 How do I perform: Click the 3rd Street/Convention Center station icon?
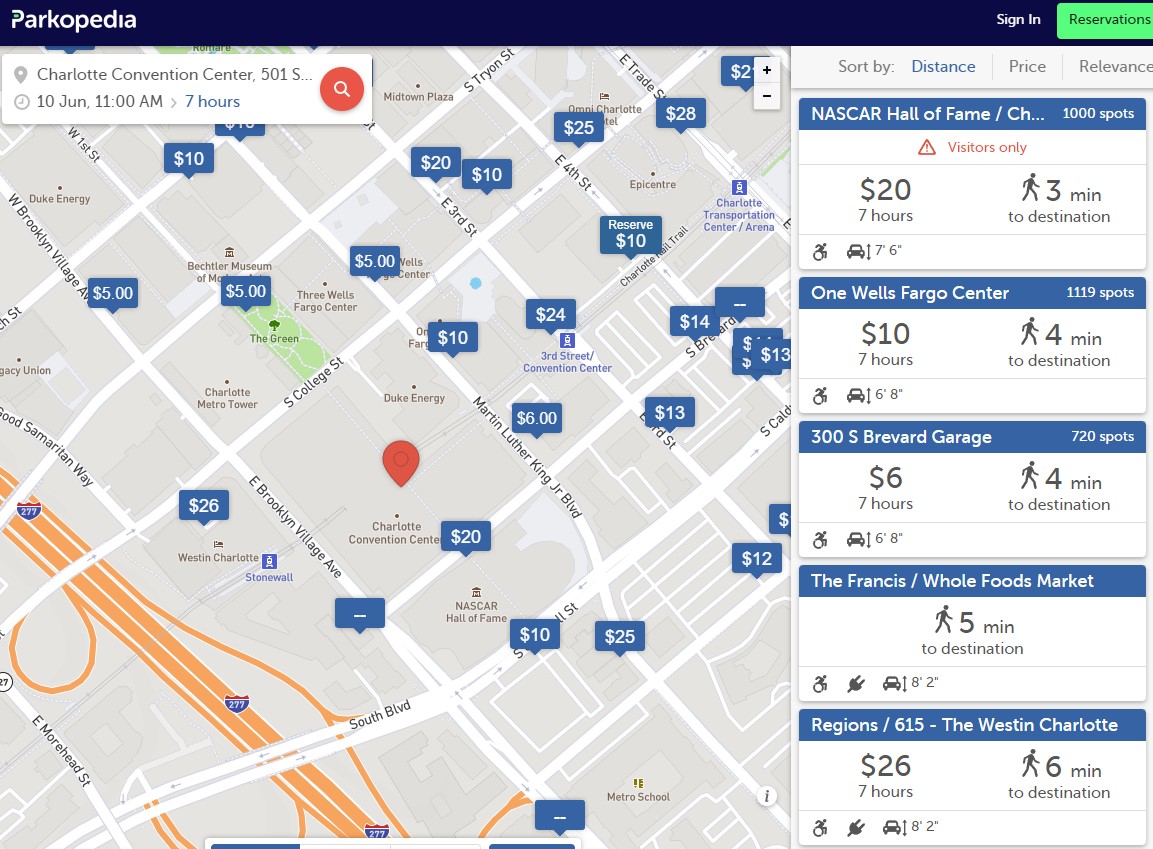pos(567,340)
